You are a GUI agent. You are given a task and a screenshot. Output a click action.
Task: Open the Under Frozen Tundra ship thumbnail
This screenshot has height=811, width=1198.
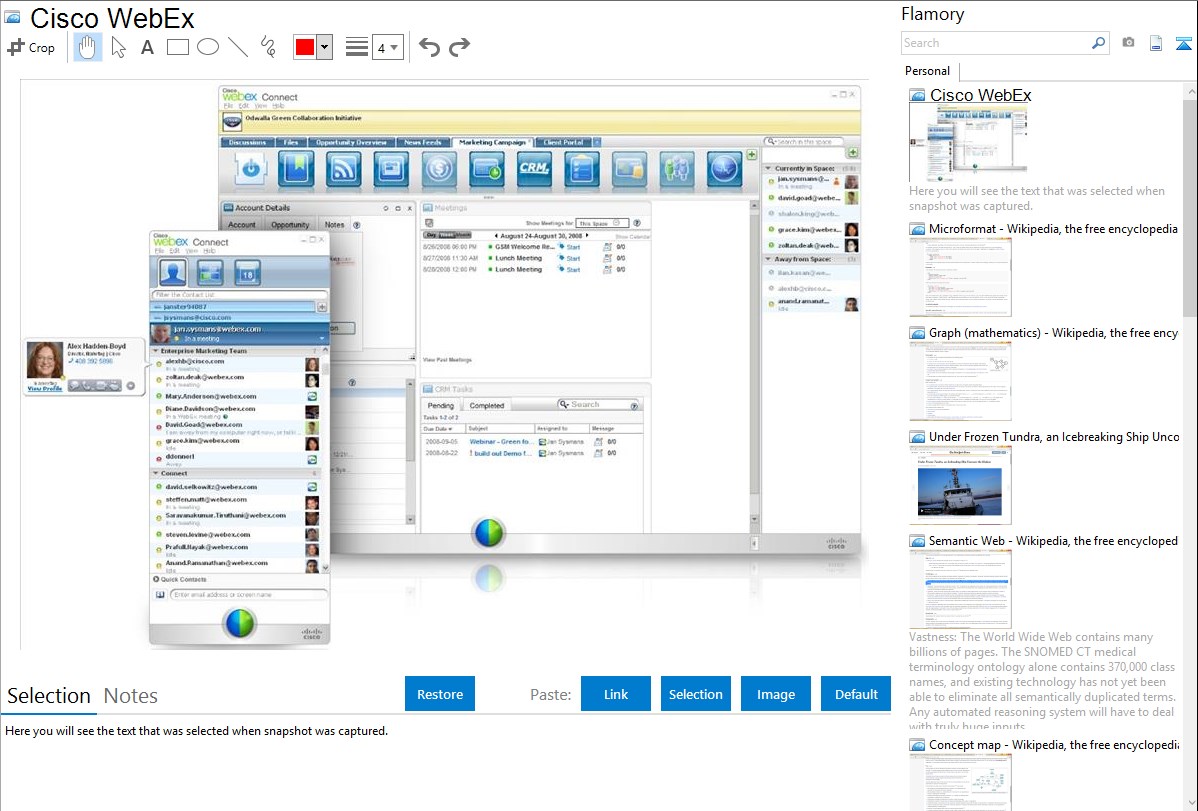960,485
